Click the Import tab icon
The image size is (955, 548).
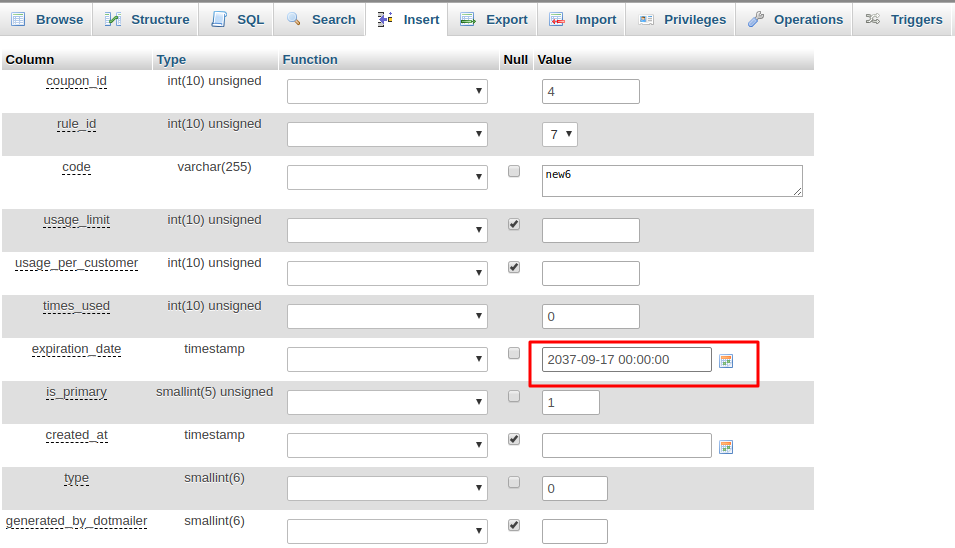pyautogui.click(x=557, y=19)
